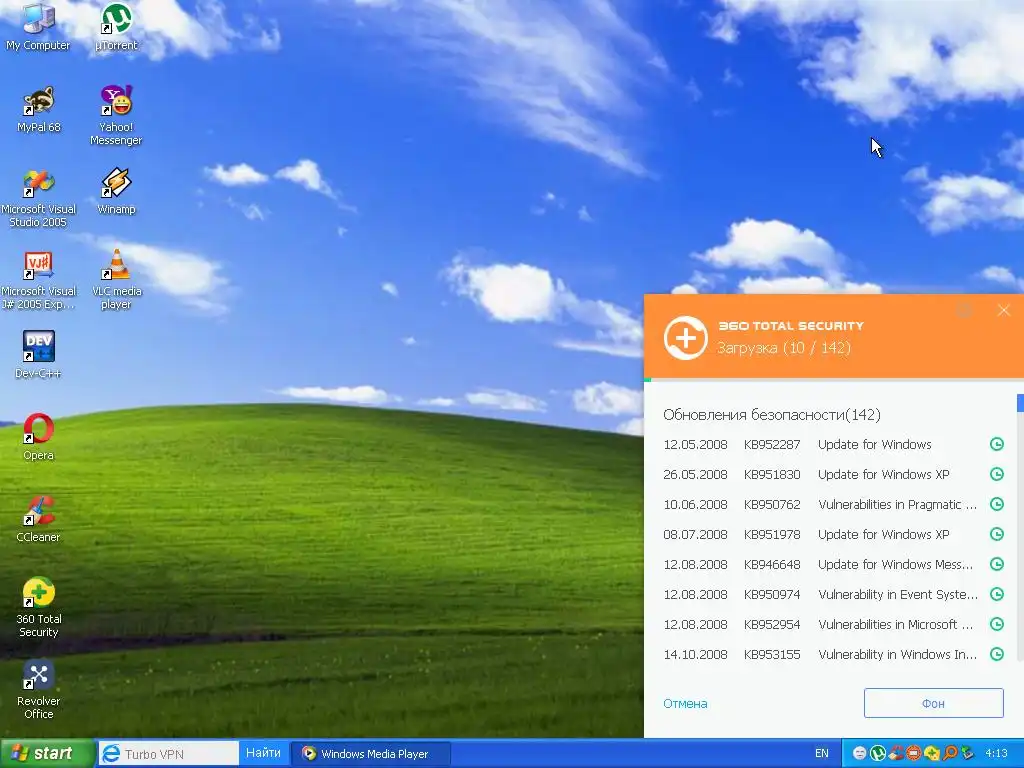Click the KB946648 identifier text

click(772, 564)
